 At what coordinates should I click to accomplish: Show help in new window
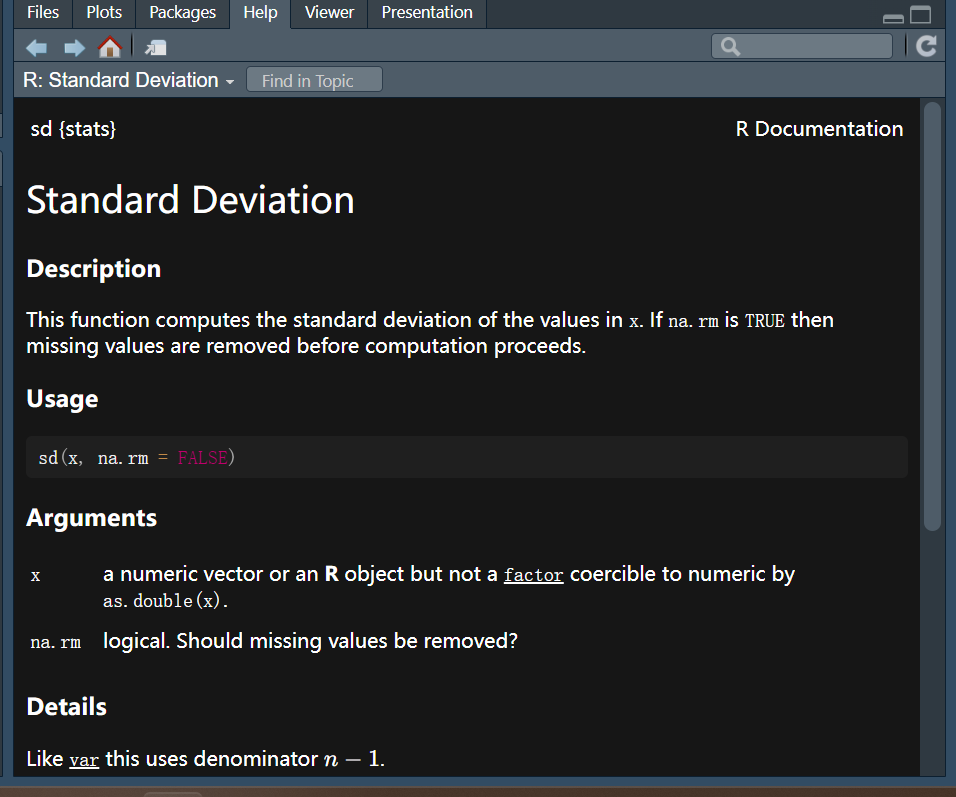[155, 48]
